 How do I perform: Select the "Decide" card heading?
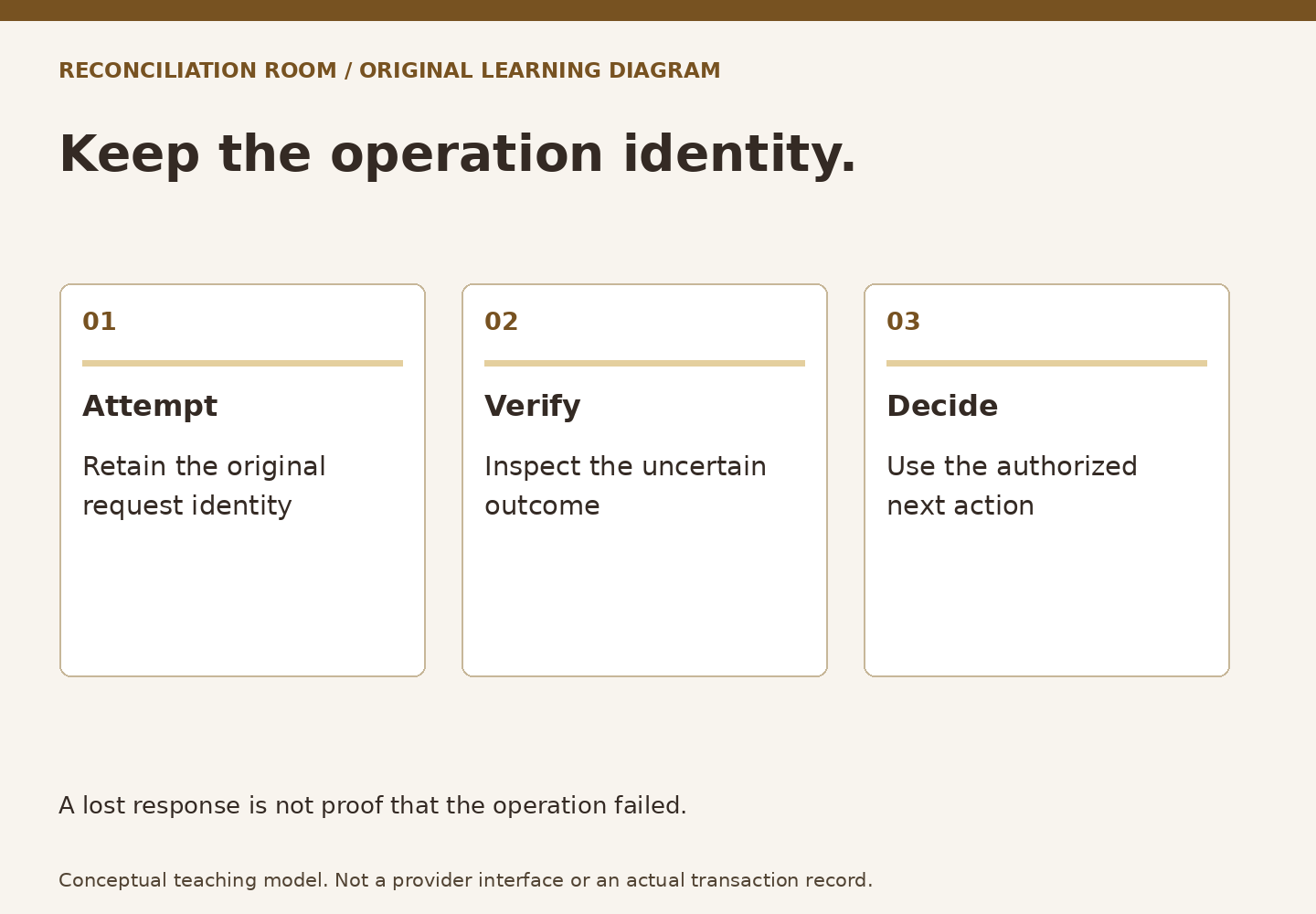(x=942, y=406)
